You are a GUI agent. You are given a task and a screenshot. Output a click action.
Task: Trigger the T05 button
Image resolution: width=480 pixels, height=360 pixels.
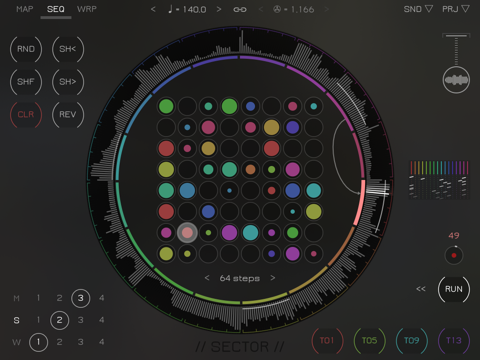pyautogui.click(x=369, y=340)
